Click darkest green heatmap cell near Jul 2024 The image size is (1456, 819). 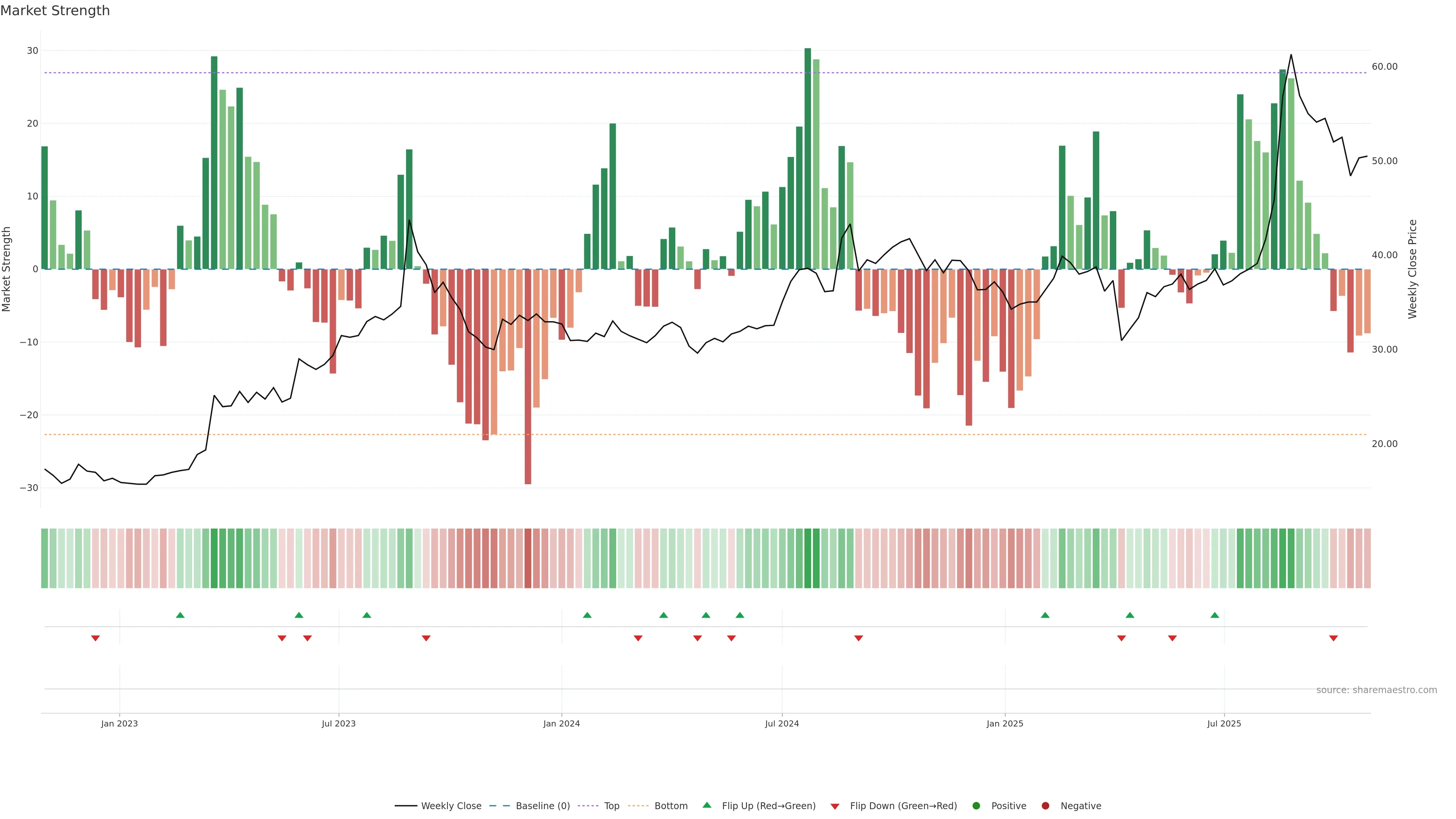(808, 559)
